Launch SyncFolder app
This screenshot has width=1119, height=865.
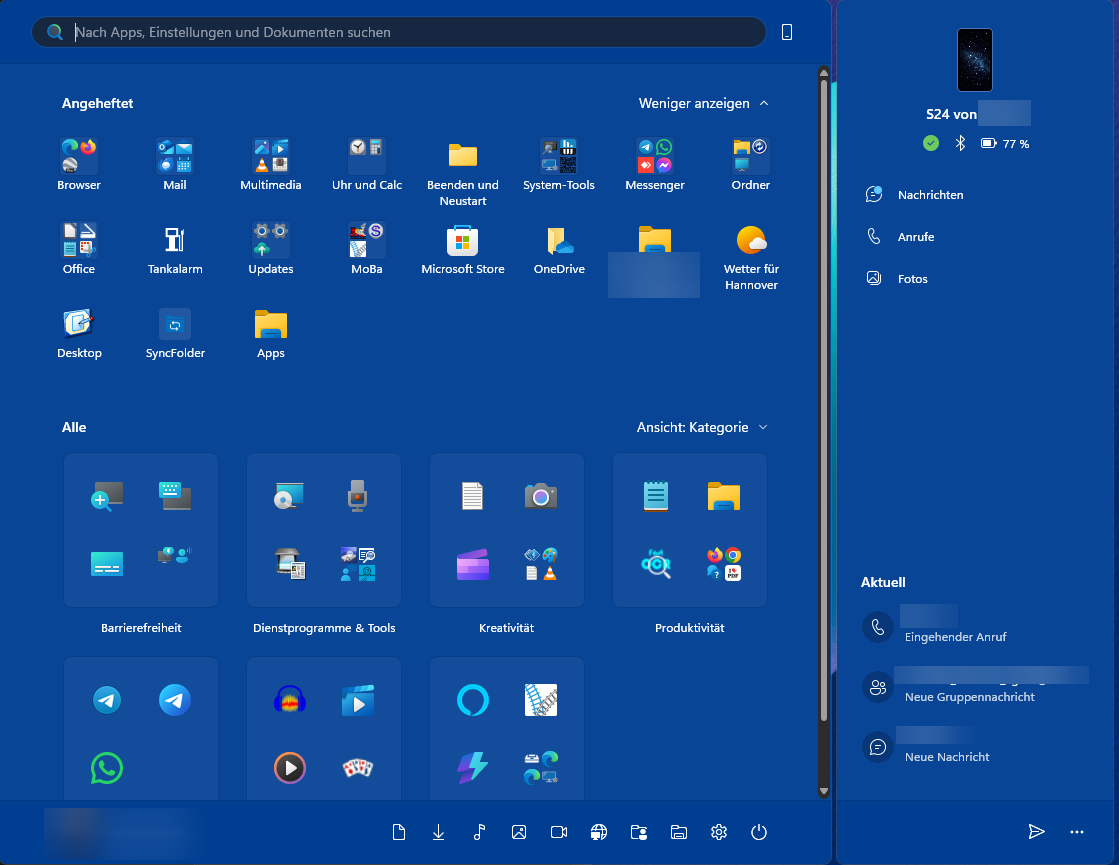pos(175,333)
